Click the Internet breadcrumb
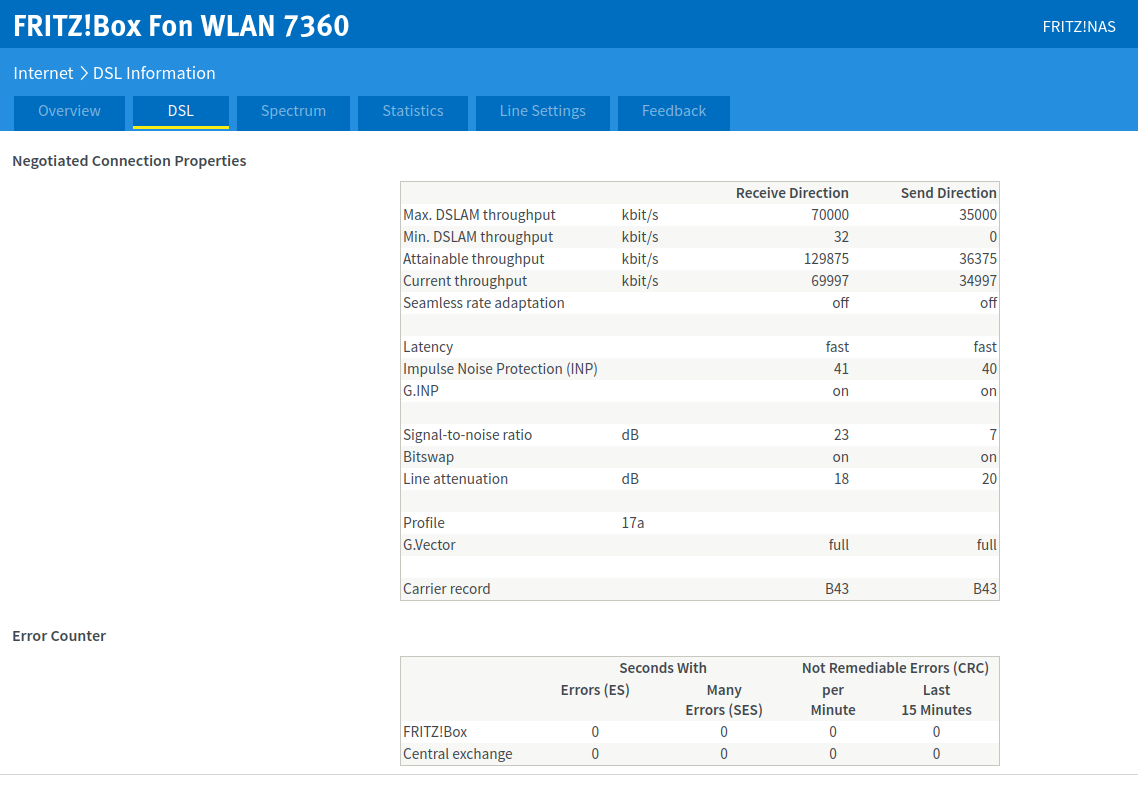 [x=43, y=73]
